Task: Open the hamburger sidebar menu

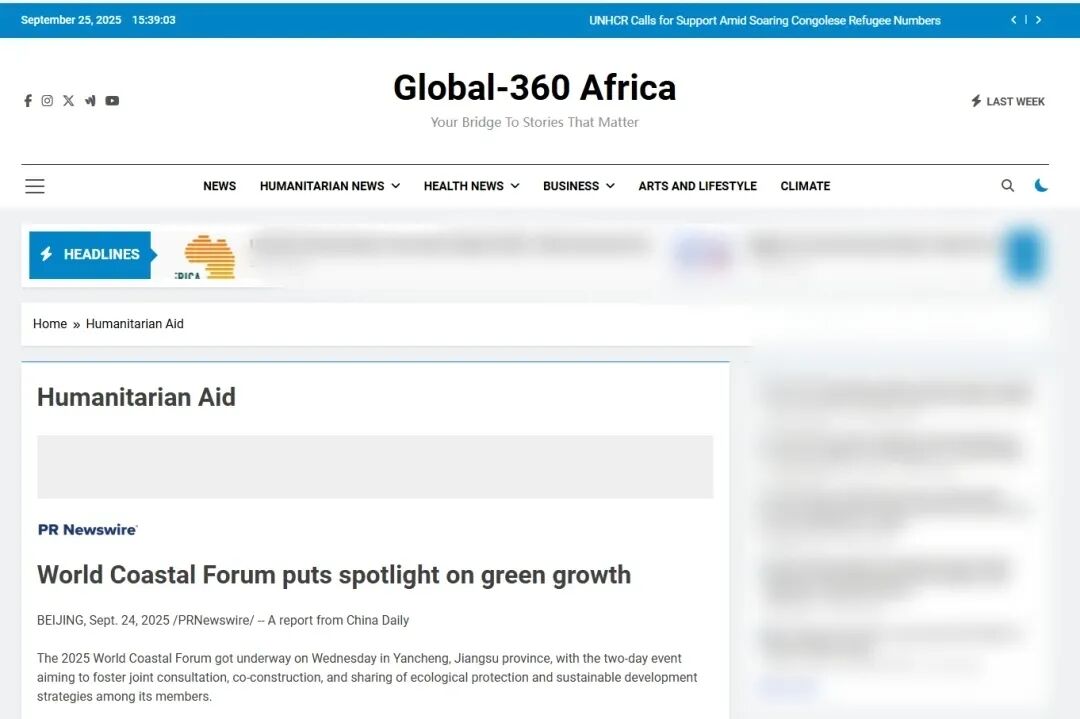Action: coord(35,186)
